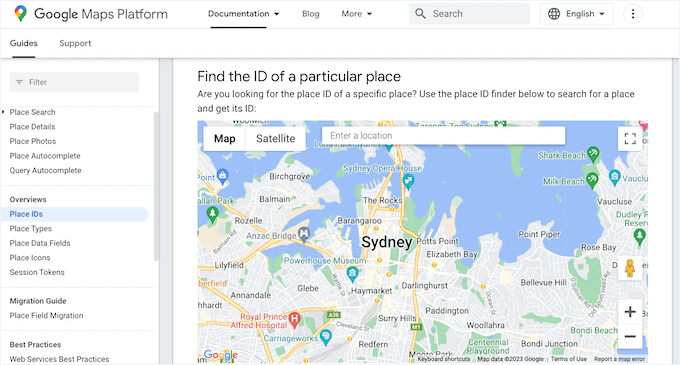Click the Vaucluse blue marker
Image resolution: width=680 pixels, height=365 pixels.
[x=615, y=177]
